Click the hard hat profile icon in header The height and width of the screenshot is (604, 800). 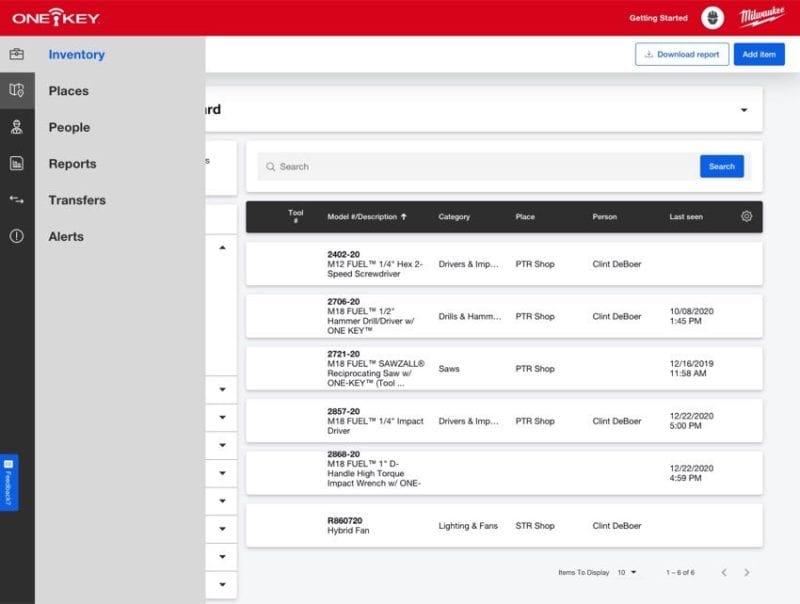(x=713, y=16)
